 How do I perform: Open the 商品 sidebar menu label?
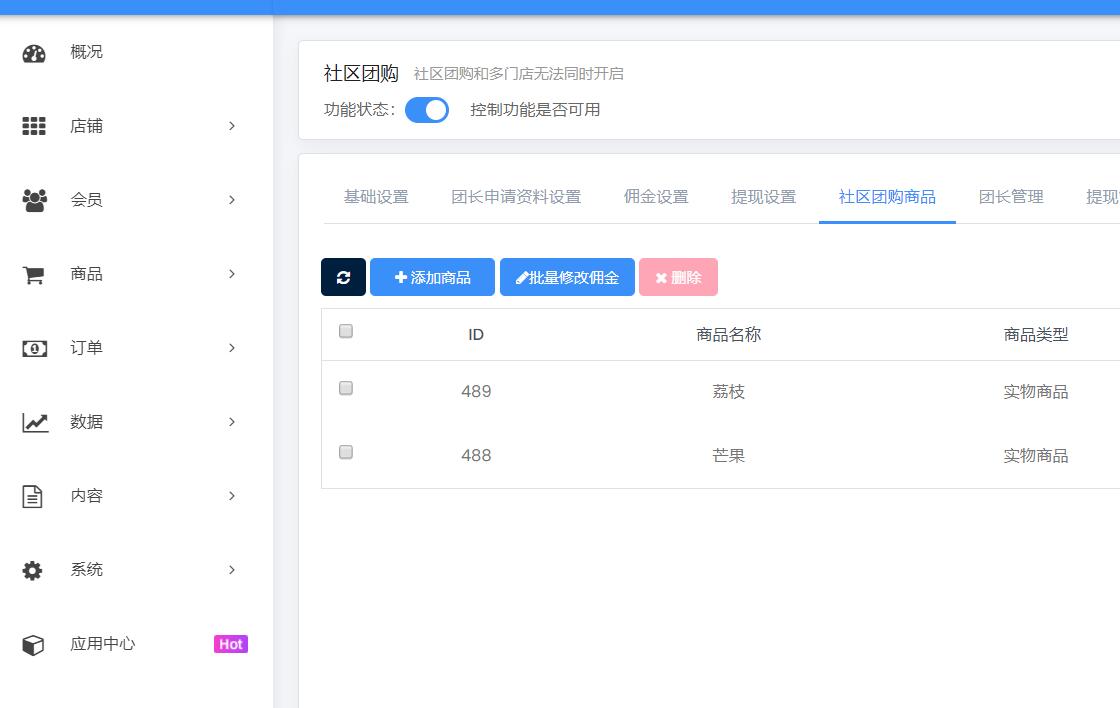point(86,274)
